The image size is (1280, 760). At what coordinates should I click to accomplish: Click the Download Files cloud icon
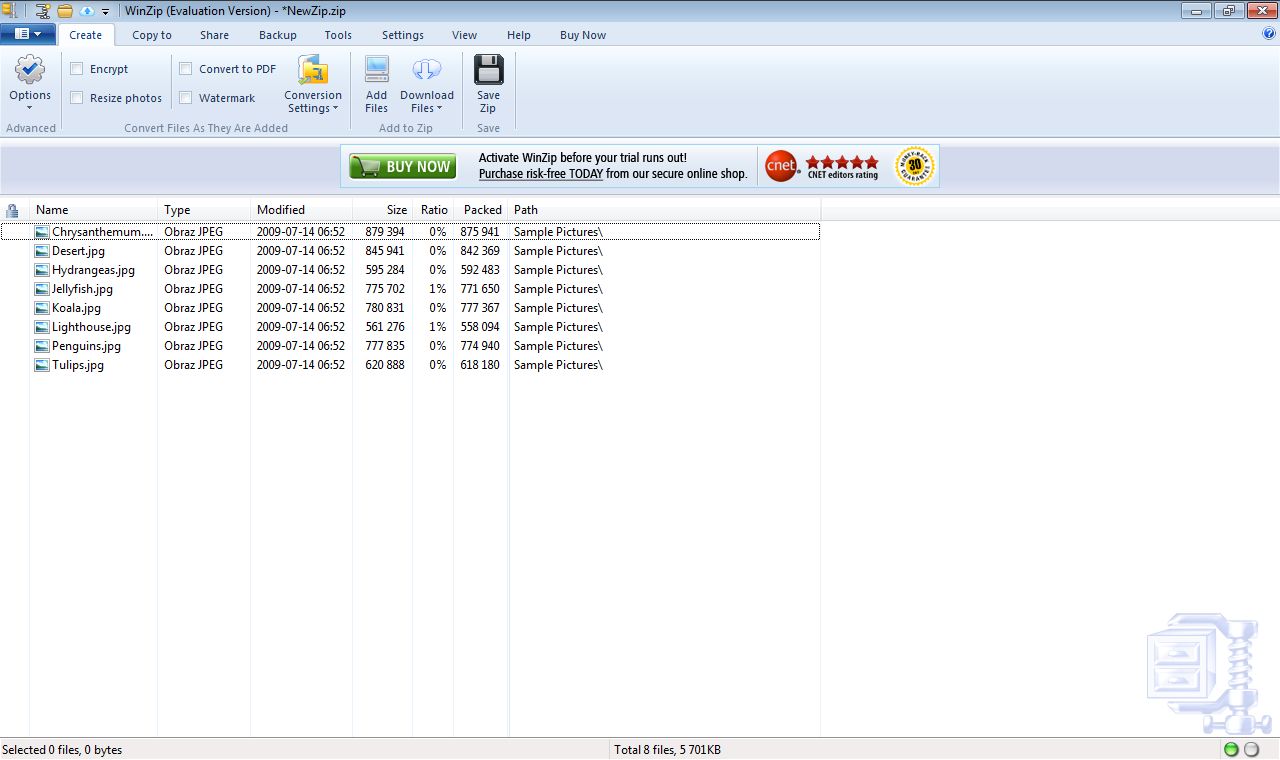click(427, 70)
